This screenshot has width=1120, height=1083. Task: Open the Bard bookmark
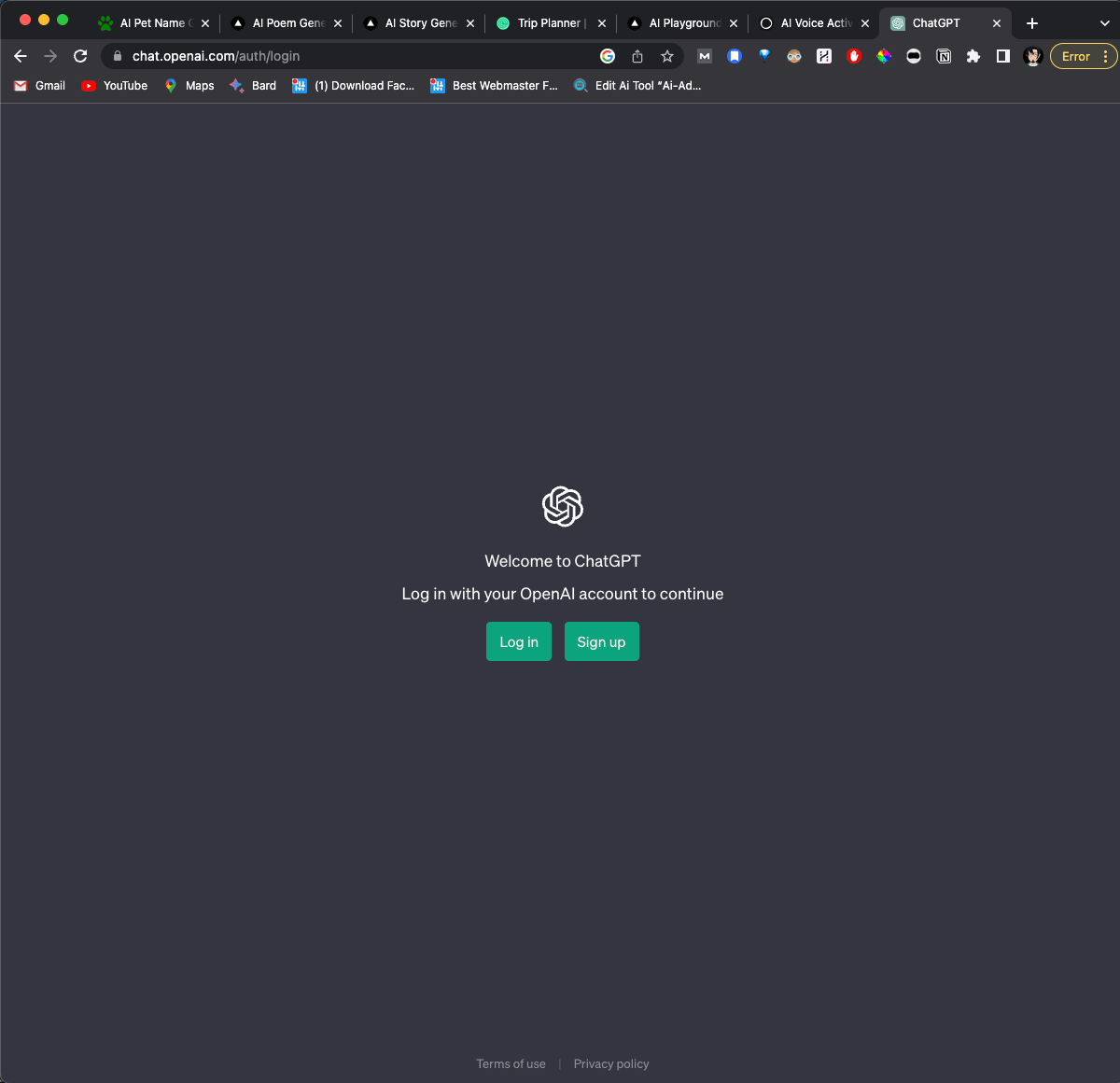pyautogui.click(x=253, y=85)
